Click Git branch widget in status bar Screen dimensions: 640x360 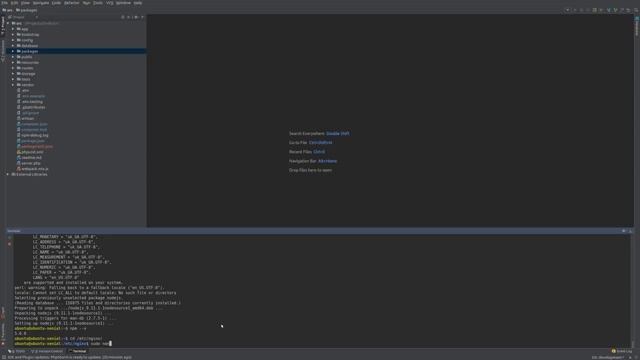pos(608,357)
